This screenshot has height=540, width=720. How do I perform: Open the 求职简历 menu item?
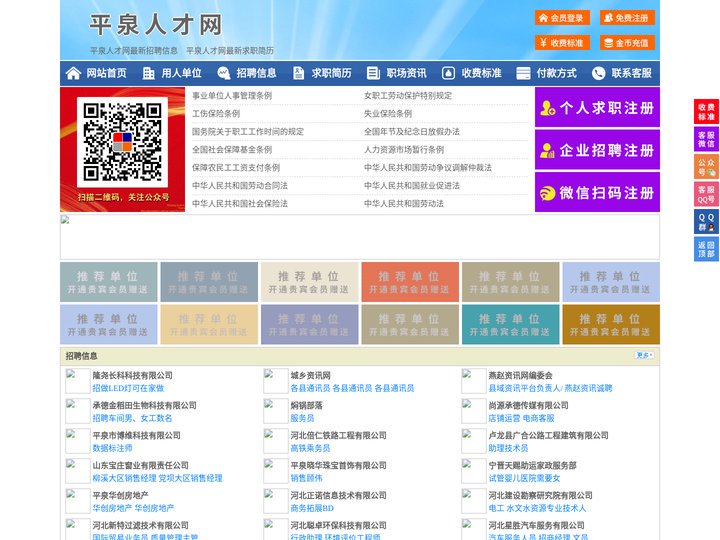332,73
